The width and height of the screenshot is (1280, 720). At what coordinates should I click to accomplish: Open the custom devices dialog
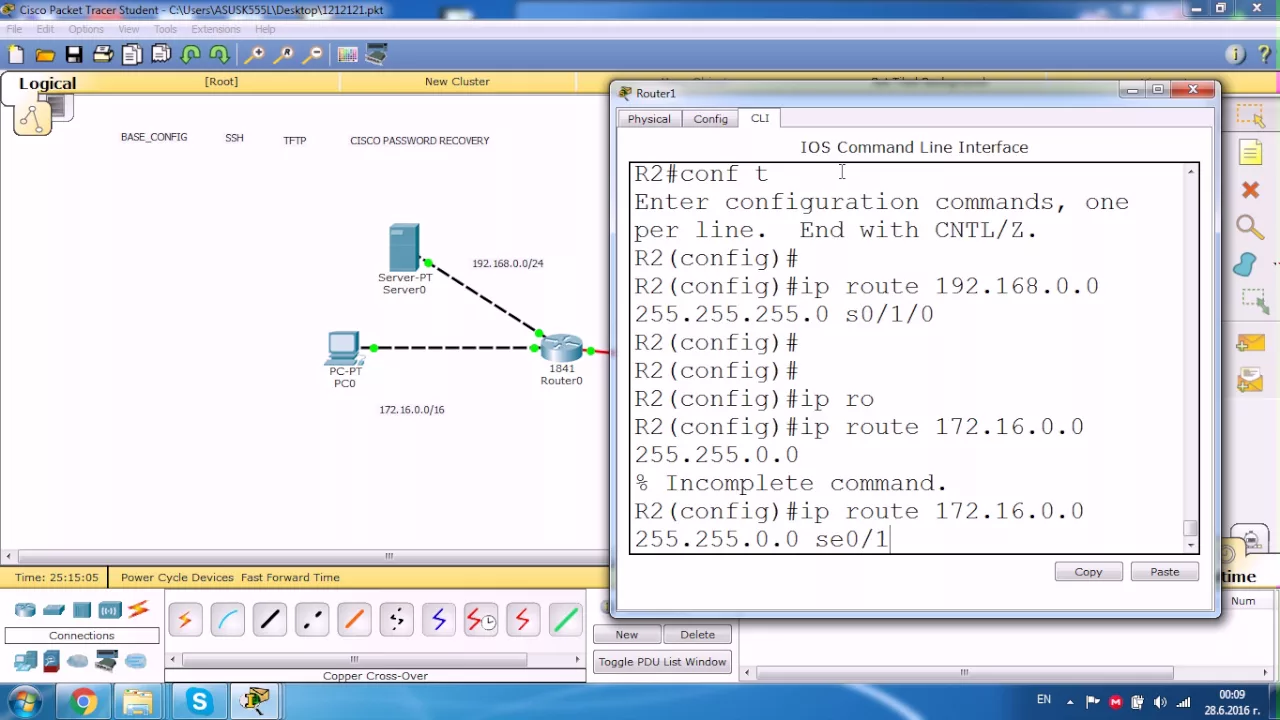tap(377, 55)
